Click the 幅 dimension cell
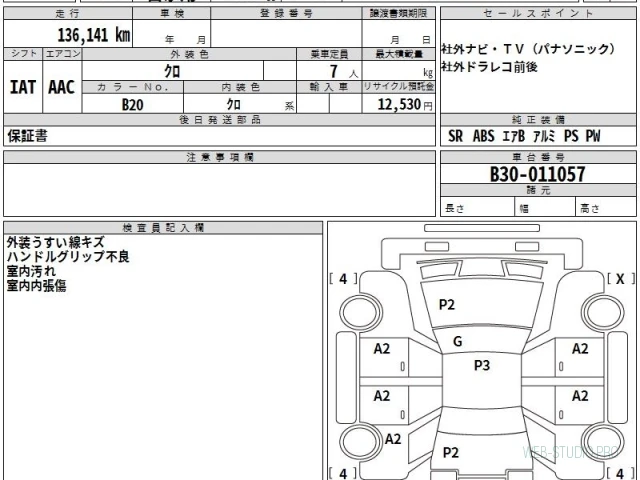The image size is (640, 480). (545, 208)
